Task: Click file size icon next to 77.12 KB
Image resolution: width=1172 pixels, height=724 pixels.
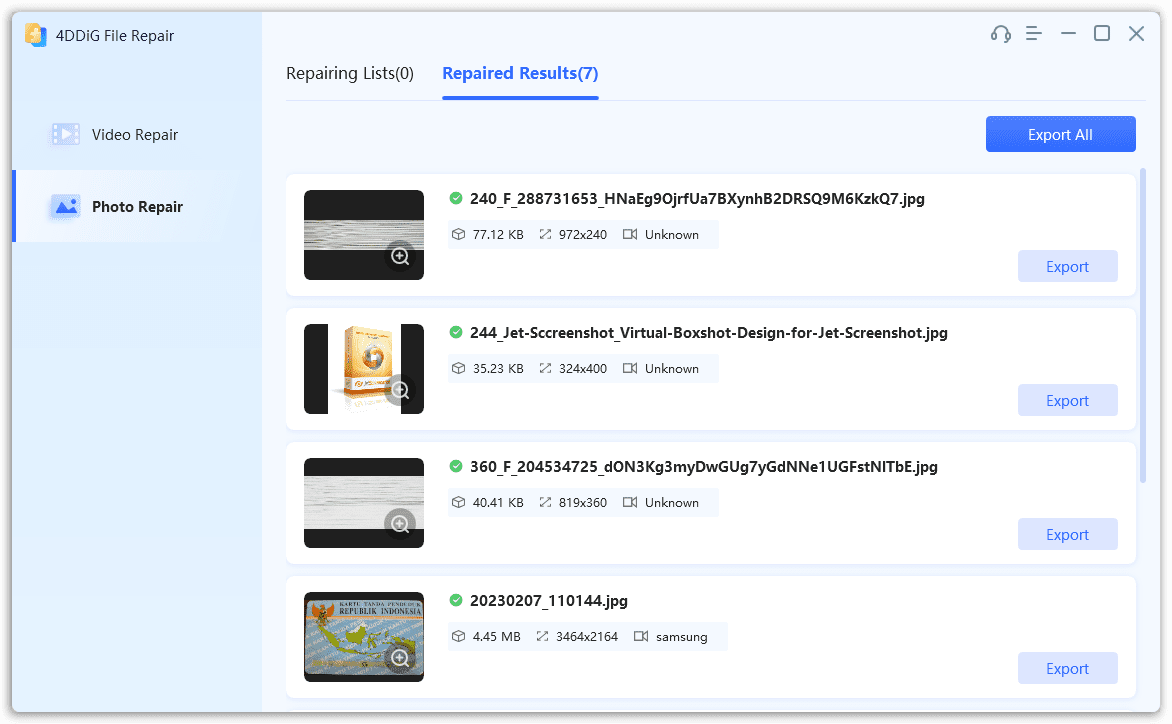Action: (458, 235)
